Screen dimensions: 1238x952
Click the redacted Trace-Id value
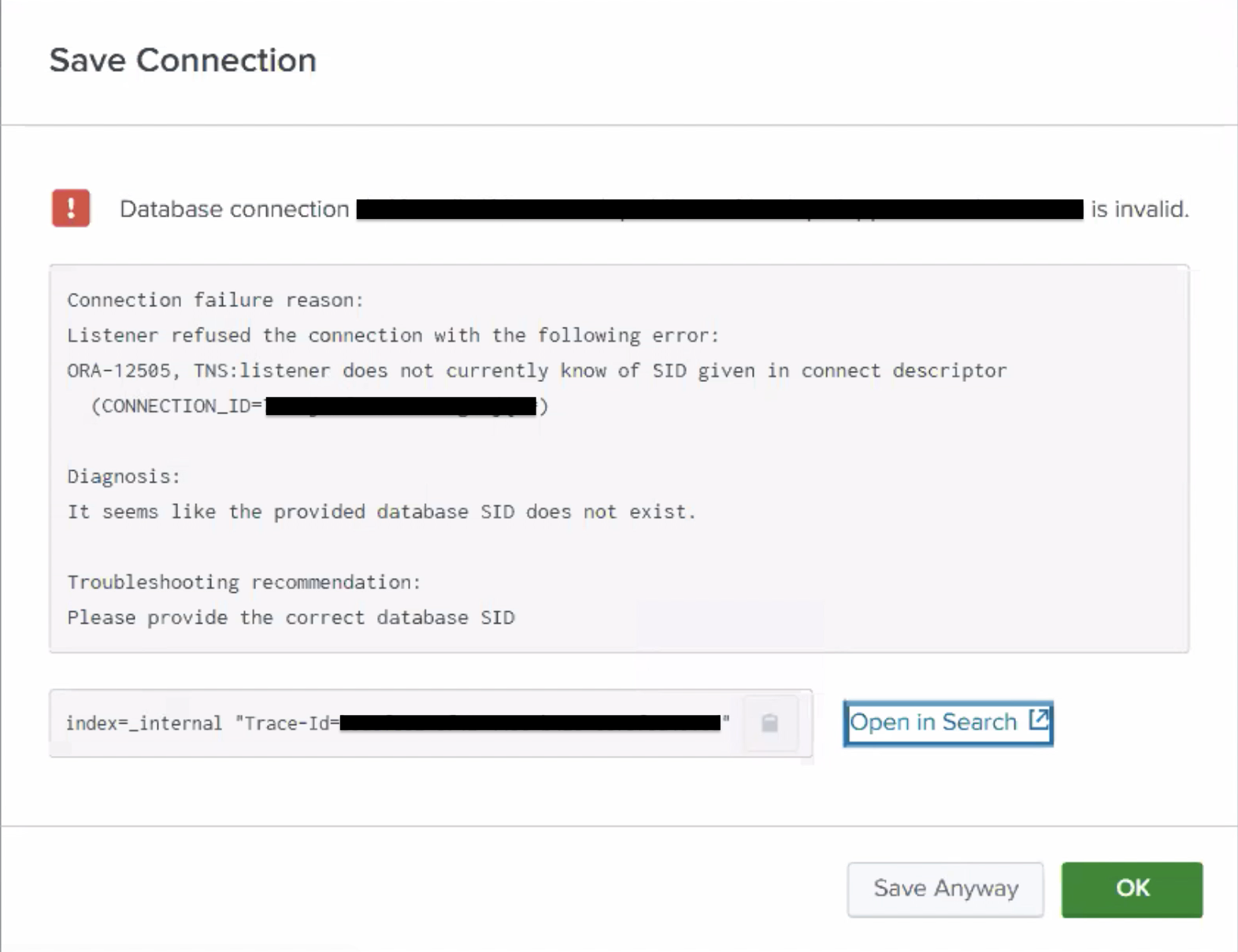click(530, 723)
